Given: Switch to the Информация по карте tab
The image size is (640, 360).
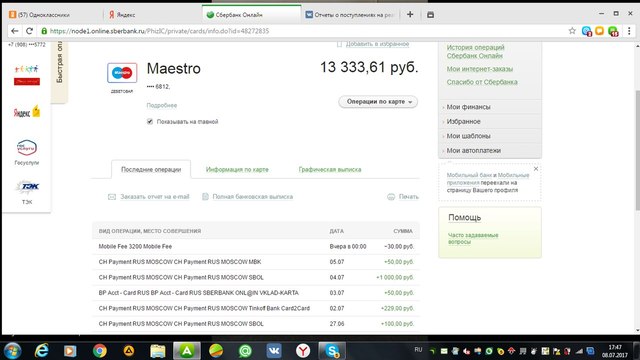Looking at the screenshot, I should click(237, 169).
